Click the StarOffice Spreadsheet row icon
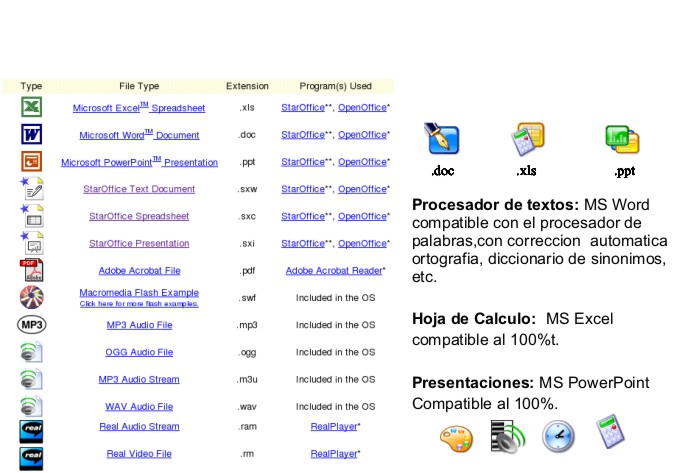 click(x=32, y=216)
